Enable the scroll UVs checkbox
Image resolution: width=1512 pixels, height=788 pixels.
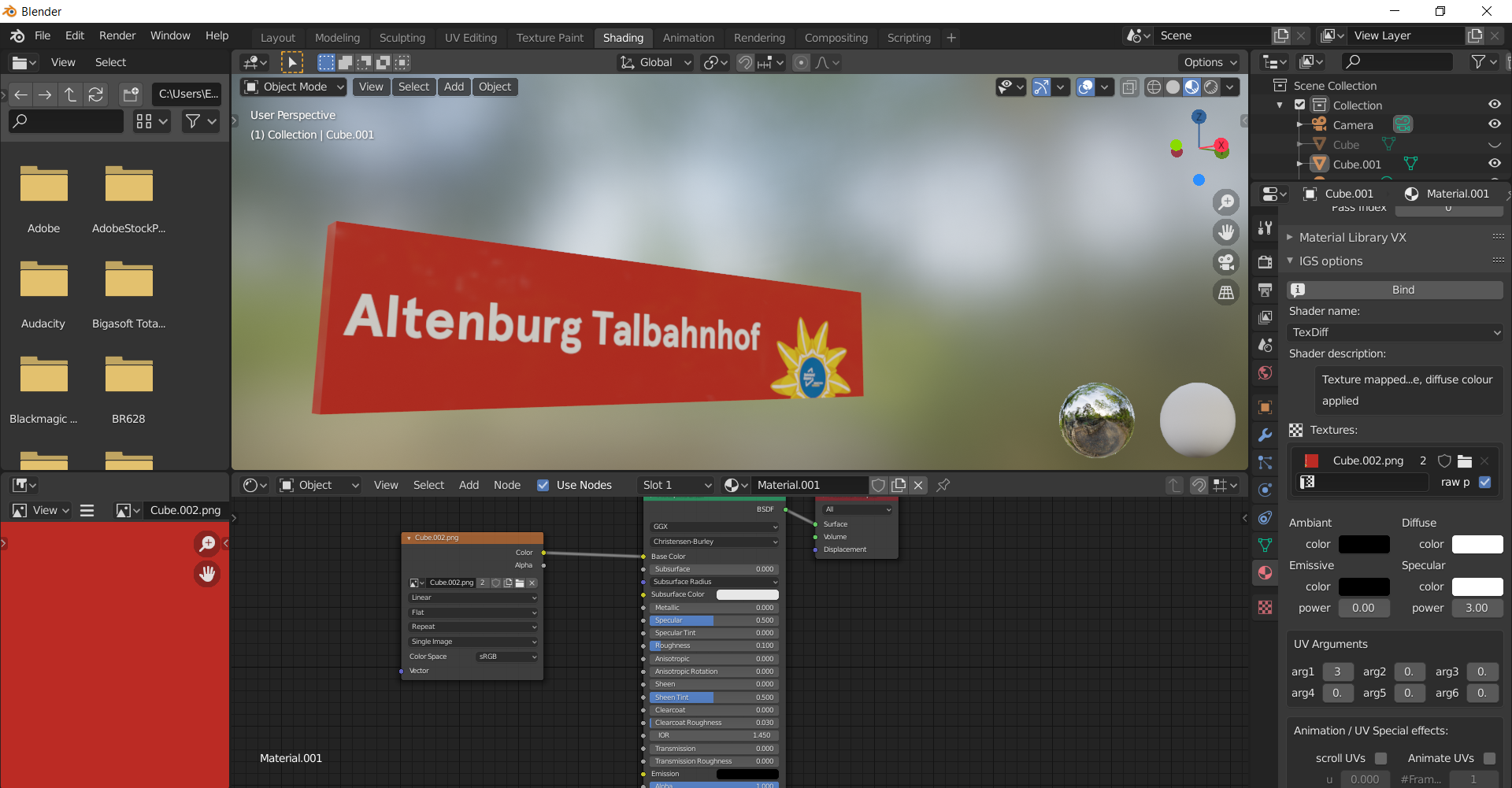(1380, 758)
